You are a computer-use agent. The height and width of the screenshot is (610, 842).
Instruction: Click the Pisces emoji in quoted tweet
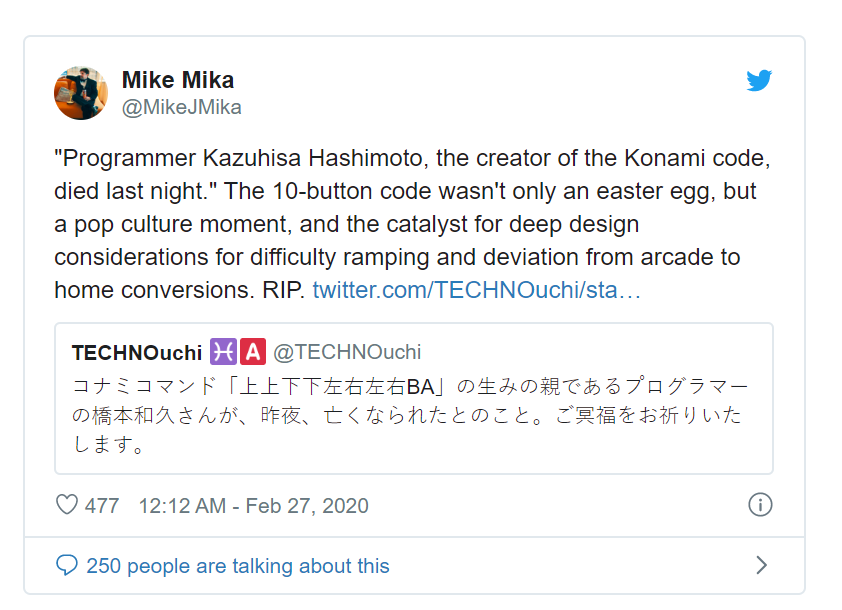(221, 352)
